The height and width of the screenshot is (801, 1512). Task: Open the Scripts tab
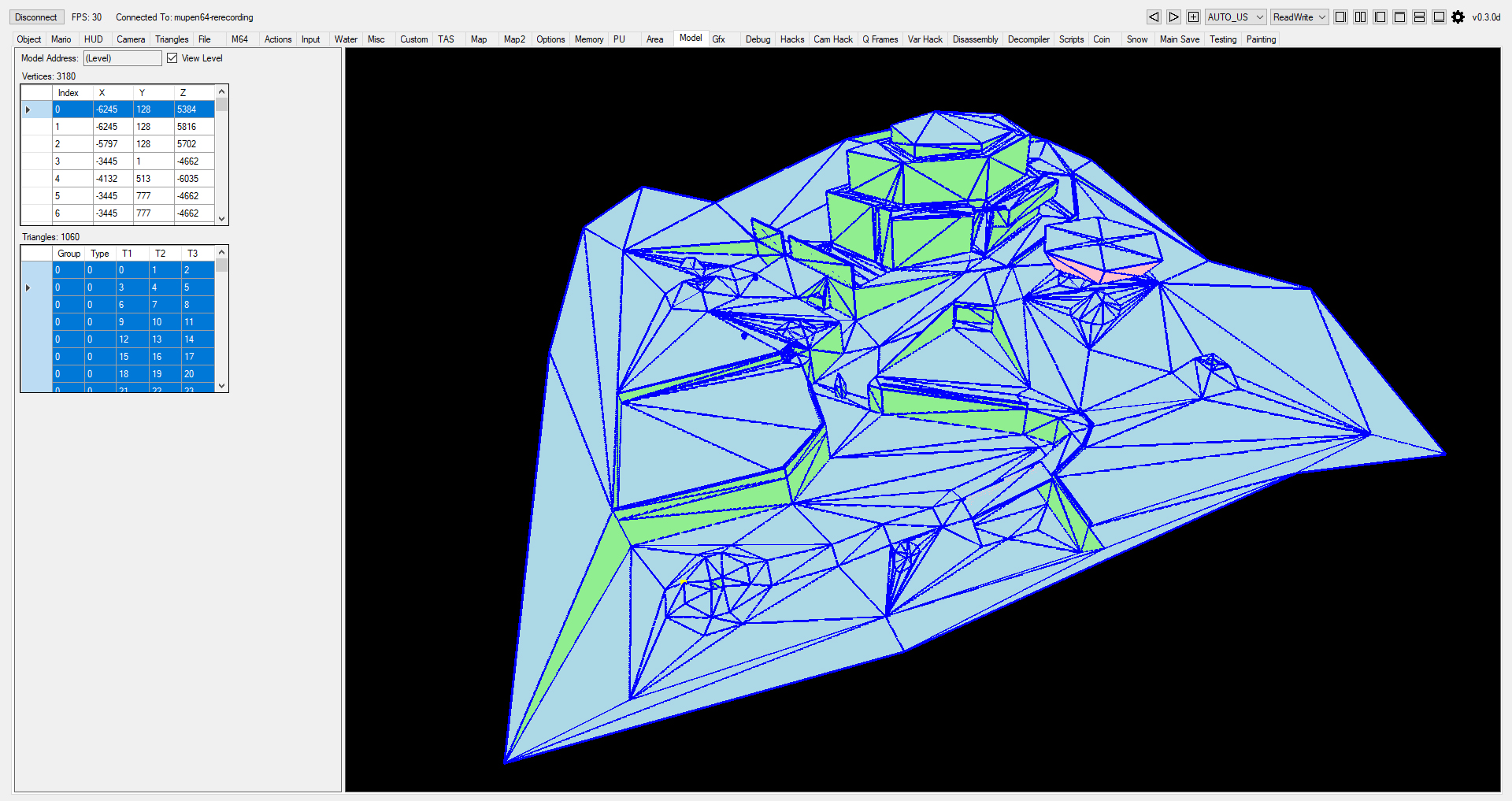pyautogui.click(x=1071, y=39)
